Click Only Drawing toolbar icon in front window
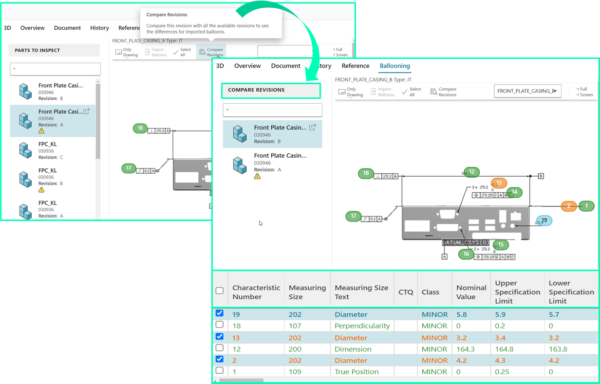This screenshot has width=600, height=384. coord(342,92)
